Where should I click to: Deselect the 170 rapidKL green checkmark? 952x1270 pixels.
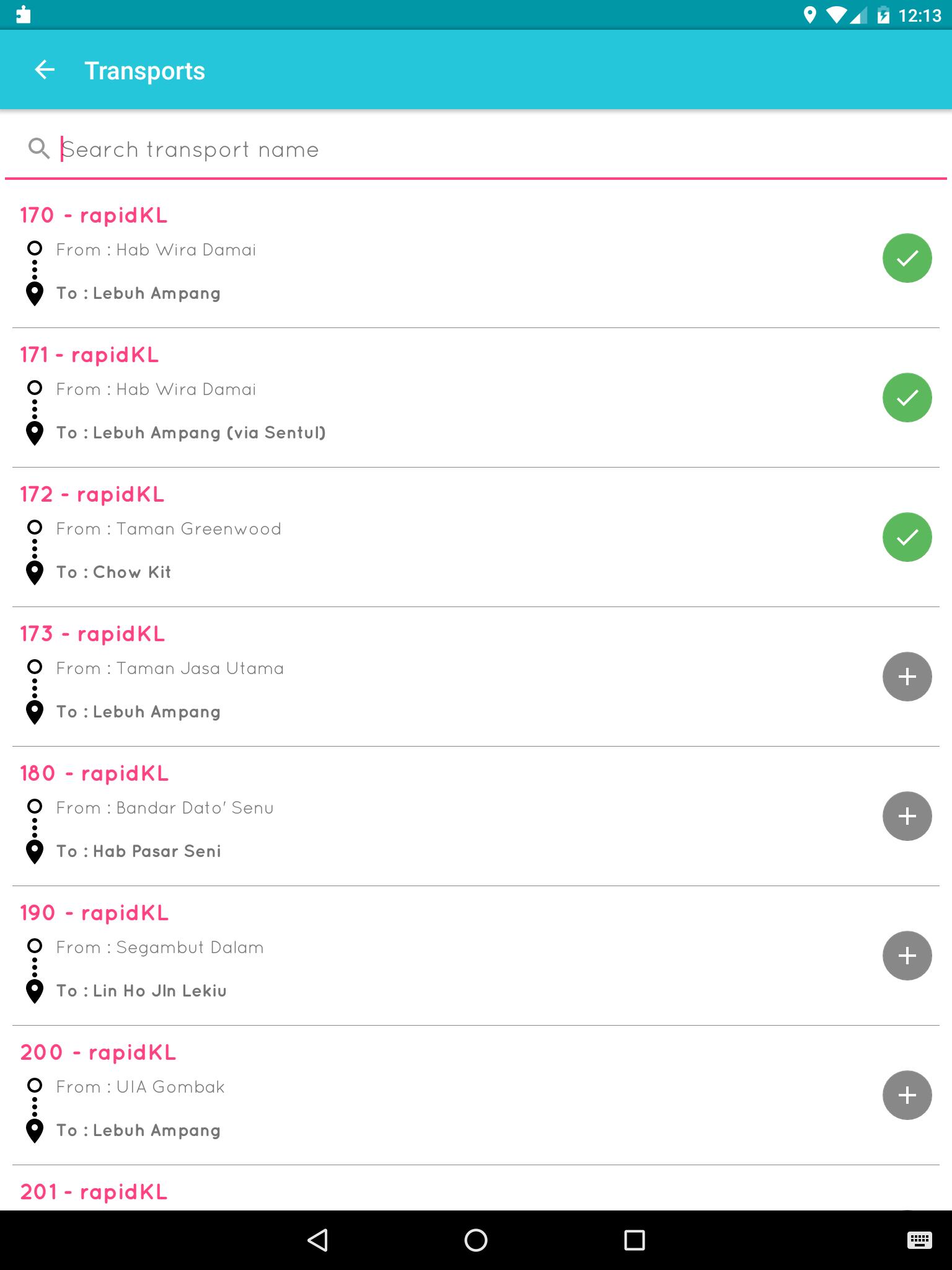pyautogui.click(x=907, y=258)
